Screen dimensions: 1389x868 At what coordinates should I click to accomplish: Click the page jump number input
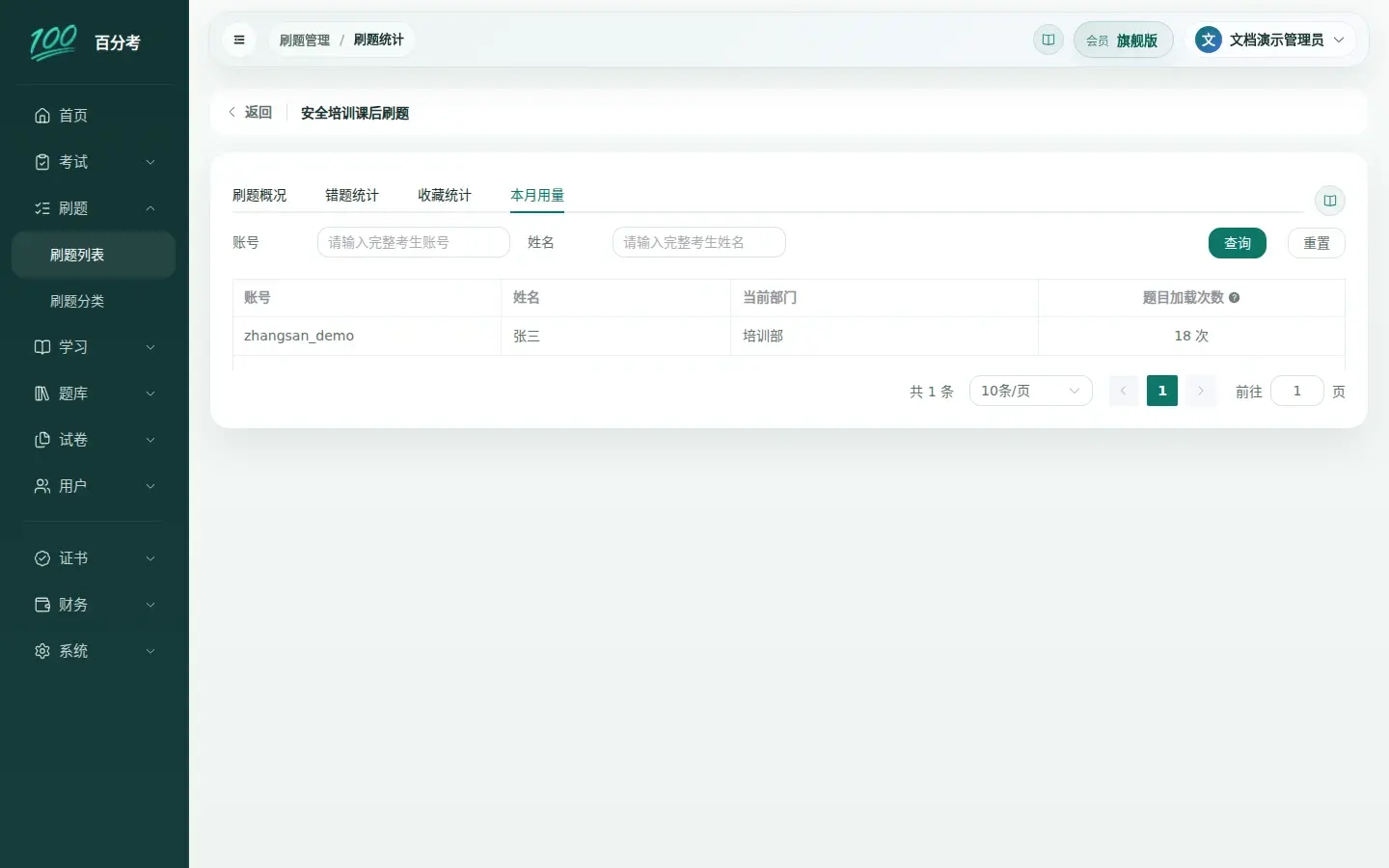point(1297,391)
